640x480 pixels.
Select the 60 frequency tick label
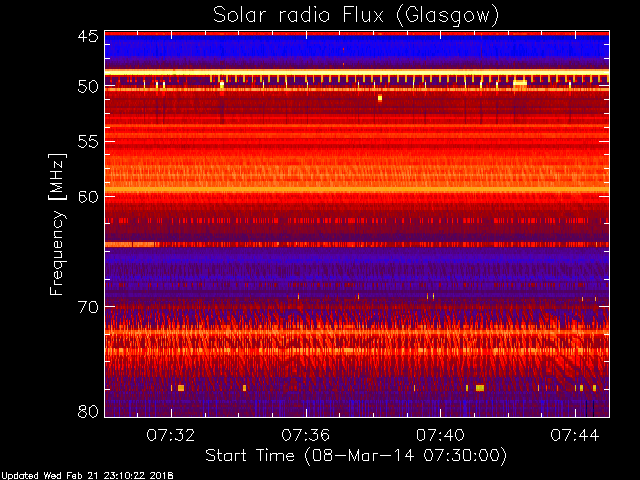point(88,197)
